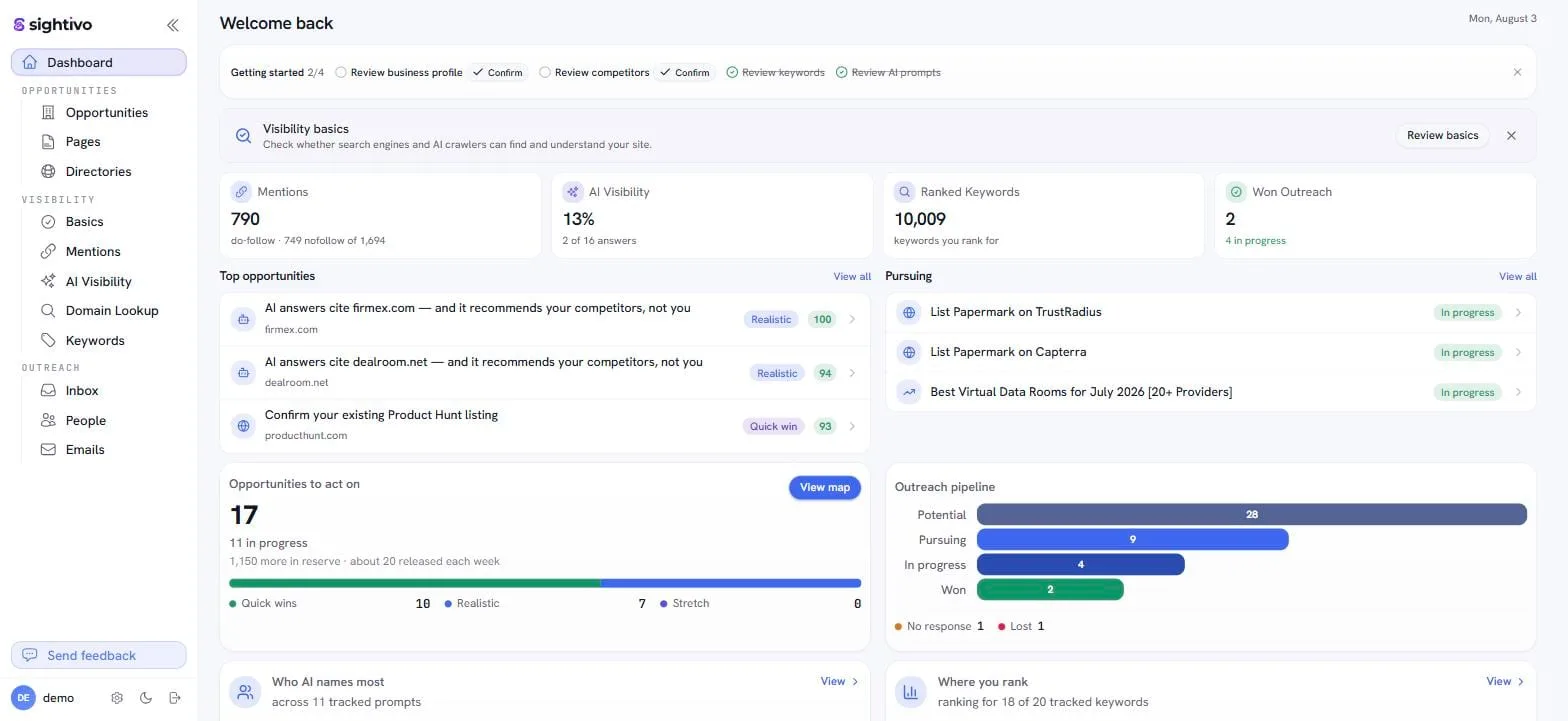Open View link for Who AI names most
The width and height of the screenshot is (1568, 721).
point(839,681)
